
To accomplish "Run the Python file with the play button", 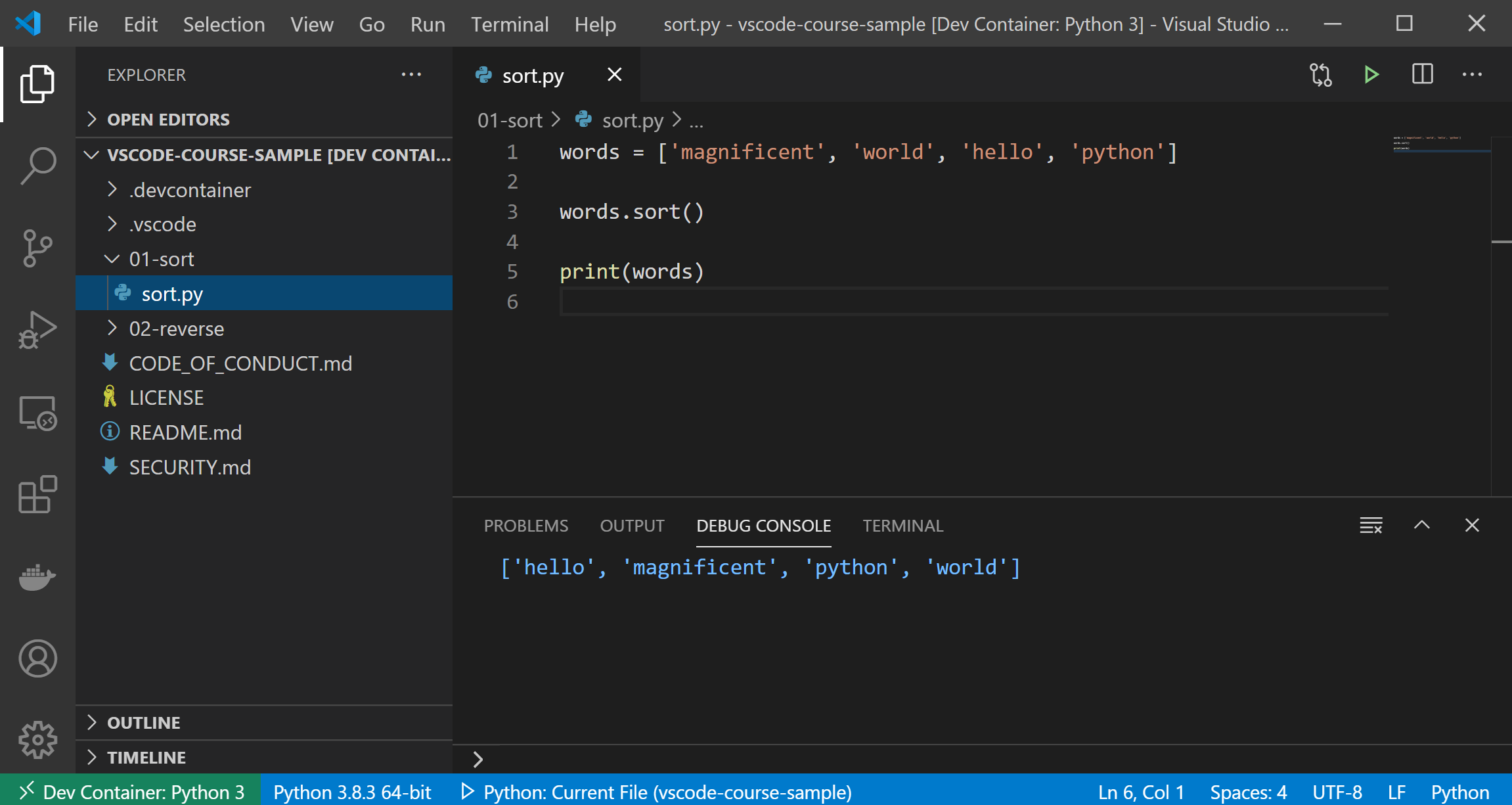I will [x=1371, y=74].
